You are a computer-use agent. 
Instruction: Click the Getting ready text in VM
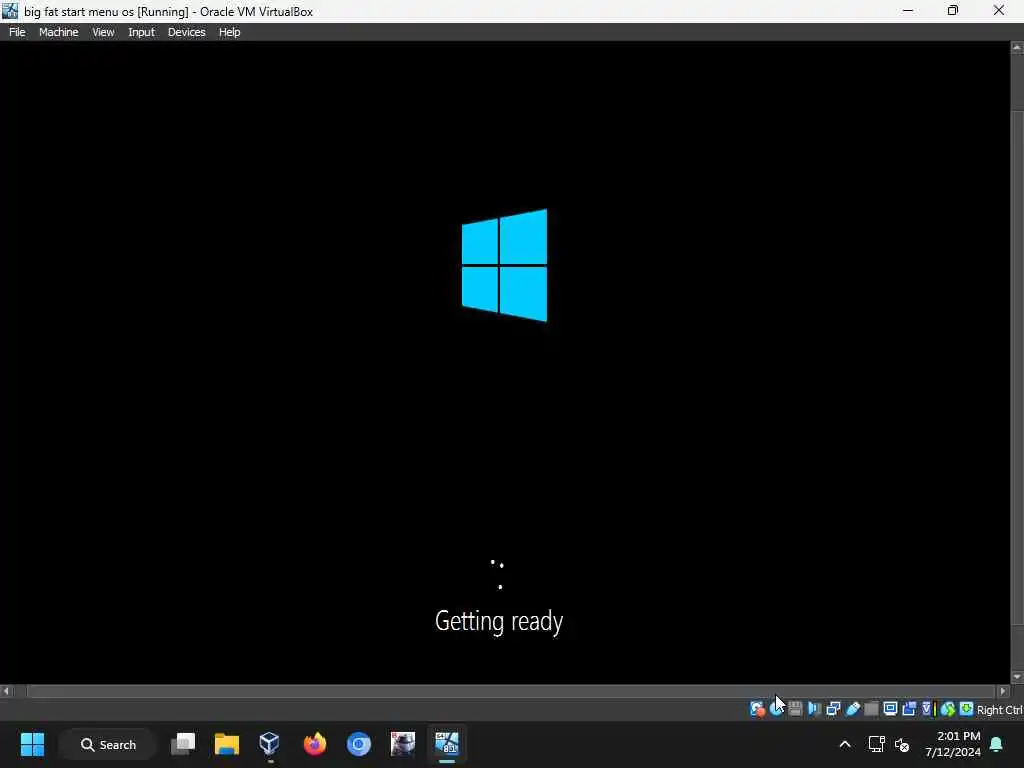pos(499,621)
